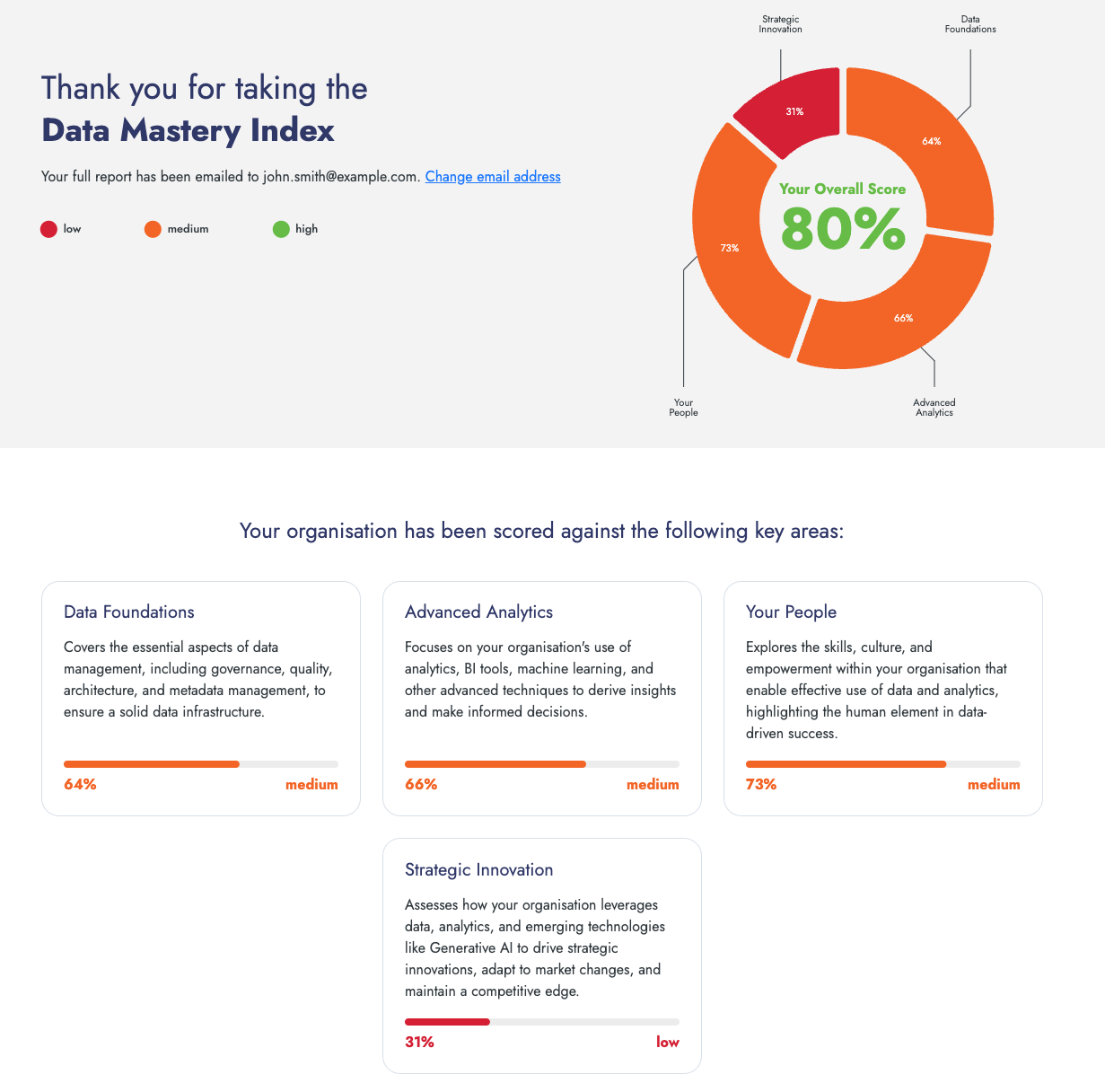Open the Strategic Innovation card title
The height and width of the screenshot is (1092, 1105).
click(478, 870)
